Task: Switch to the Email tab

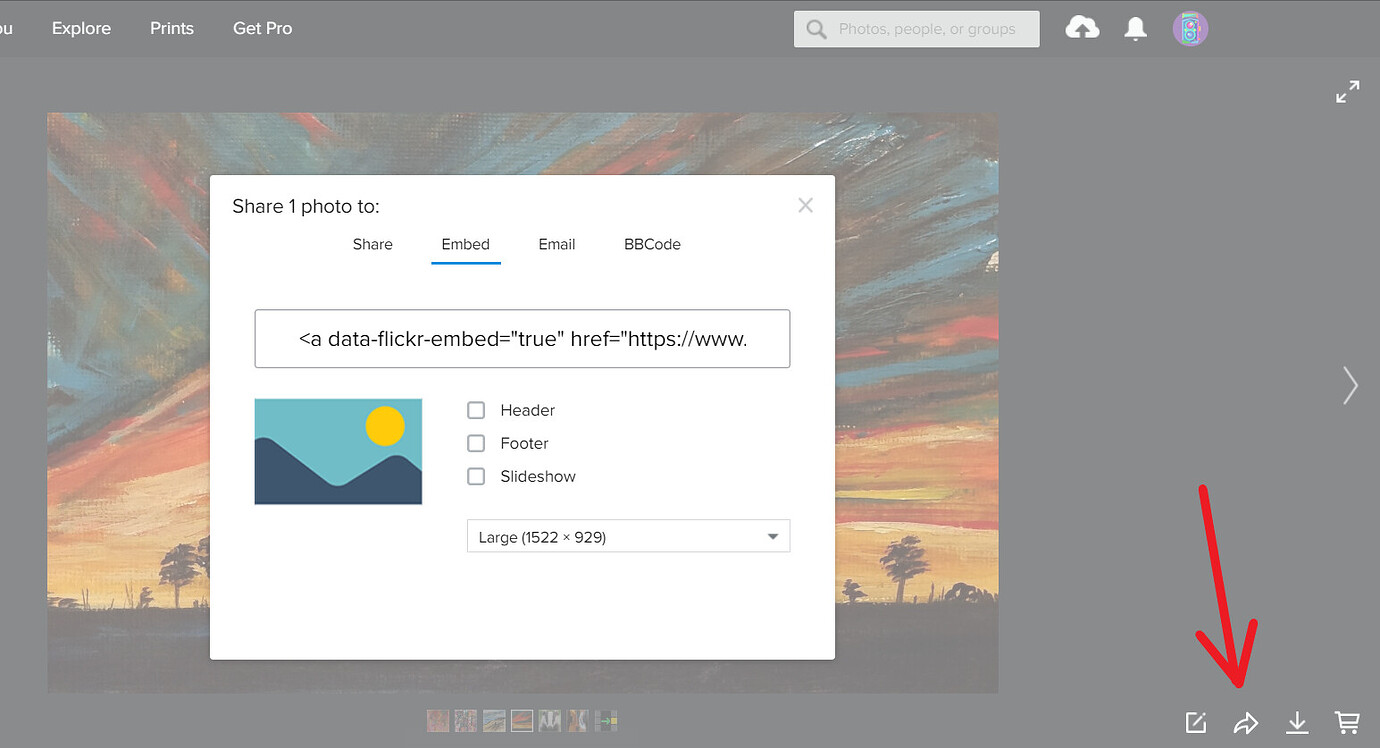Action: (x=557, y=244)
